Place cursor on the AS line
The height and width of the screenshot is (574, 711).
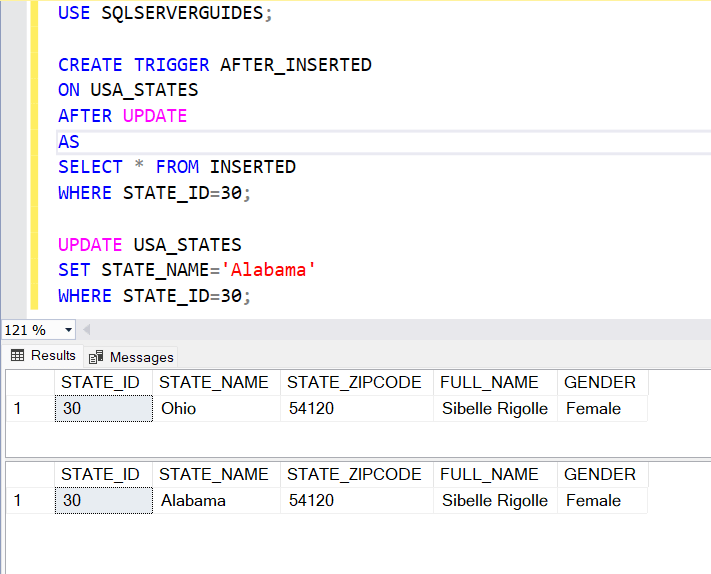pos(69,142)
